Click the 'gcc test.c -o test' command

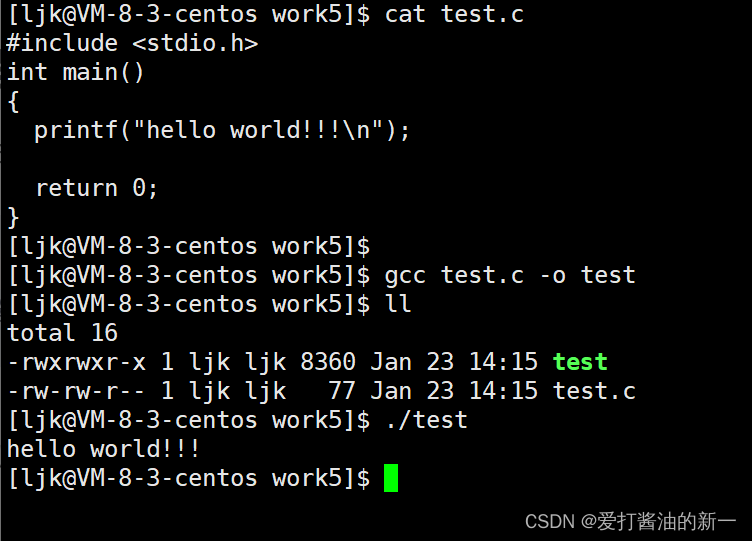[x=510, y=275]
